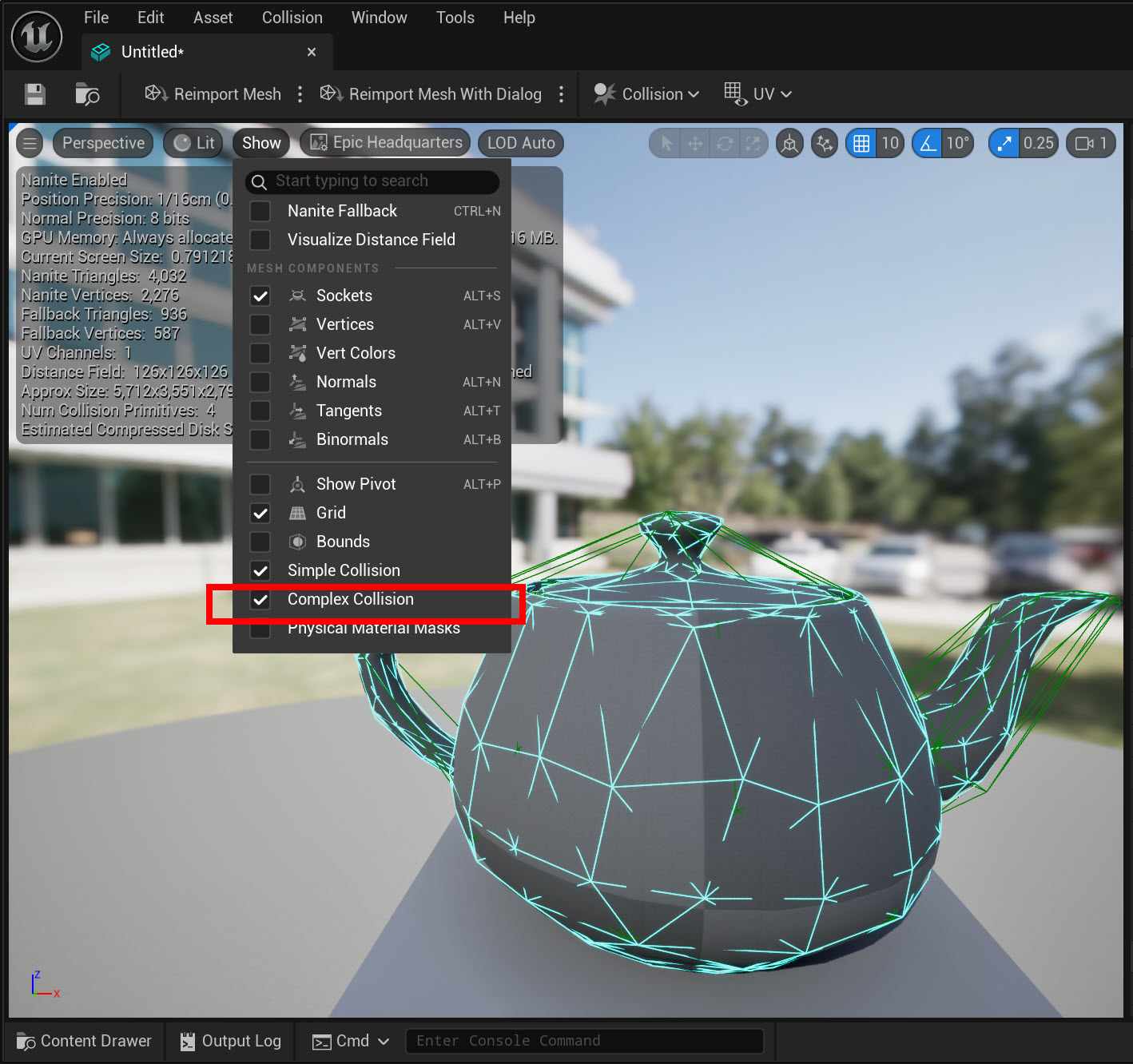This screenshot has height=1064, width=1133.
Task: Enable the Tangents checkbox
Action: click(260, 411)
